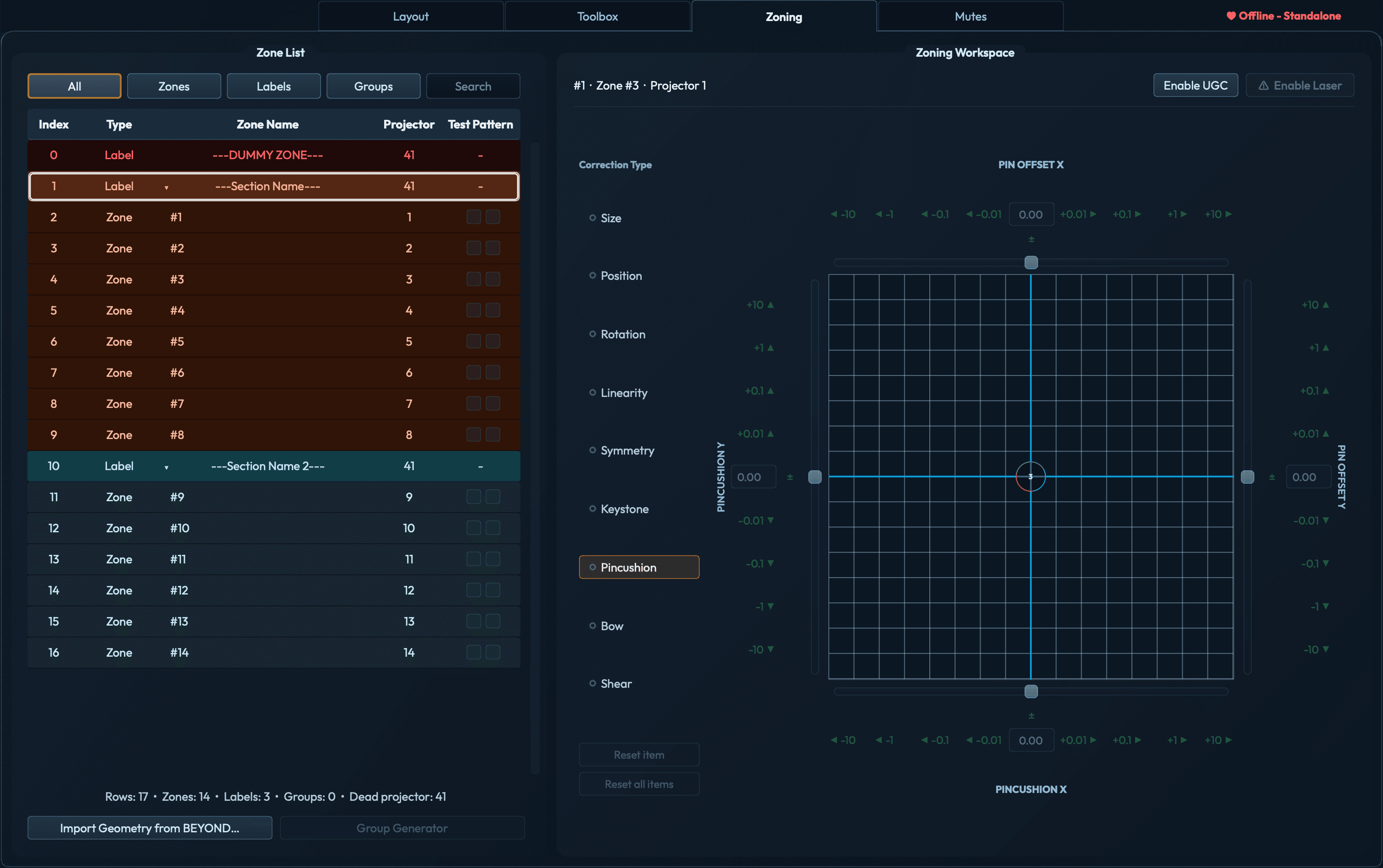Click Import Geometry from BEYOND button
Image resolution: width=1383 pixels, height=868 pixels.
[x=150, y=828]
